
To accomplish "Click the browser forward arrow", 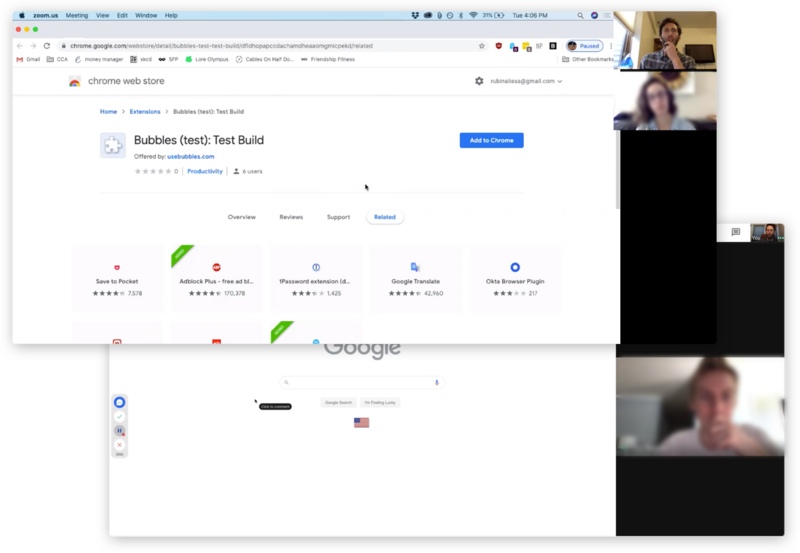I will pos(33,46).
